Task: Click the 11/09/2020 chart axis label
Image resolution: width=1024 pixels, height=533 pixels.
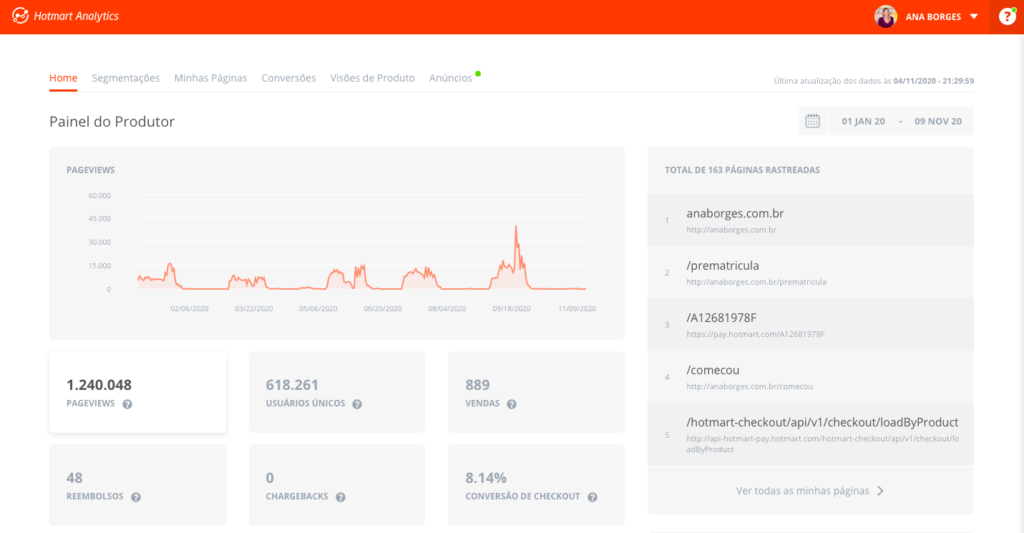Action: [x=577, y=308]
